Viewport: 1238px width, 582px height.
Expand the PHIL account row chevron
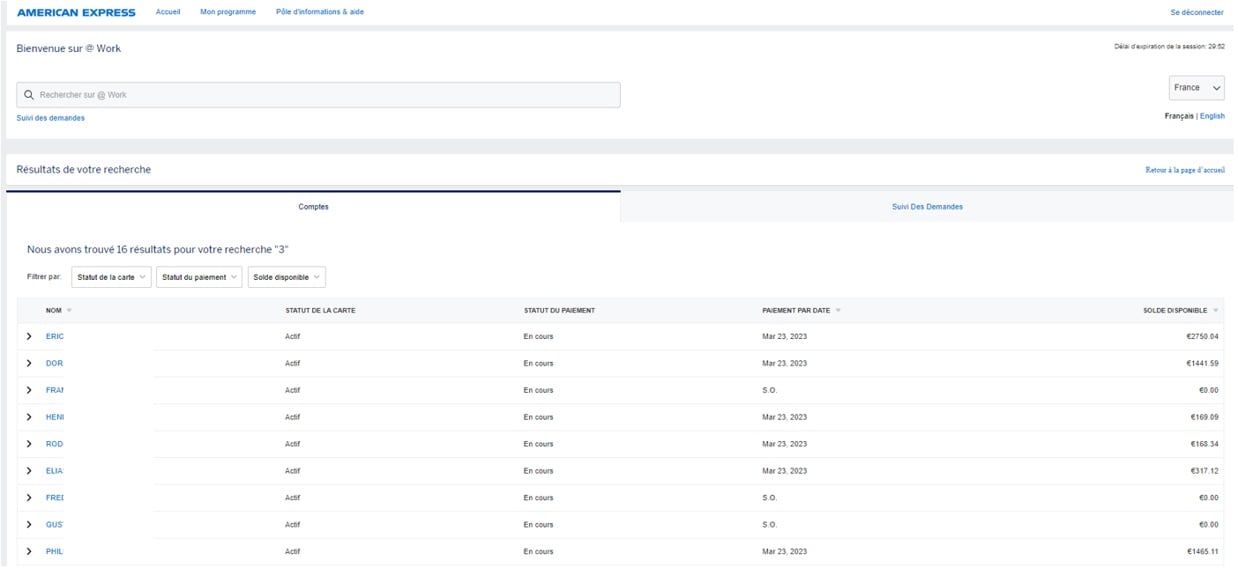click(29, 551)
